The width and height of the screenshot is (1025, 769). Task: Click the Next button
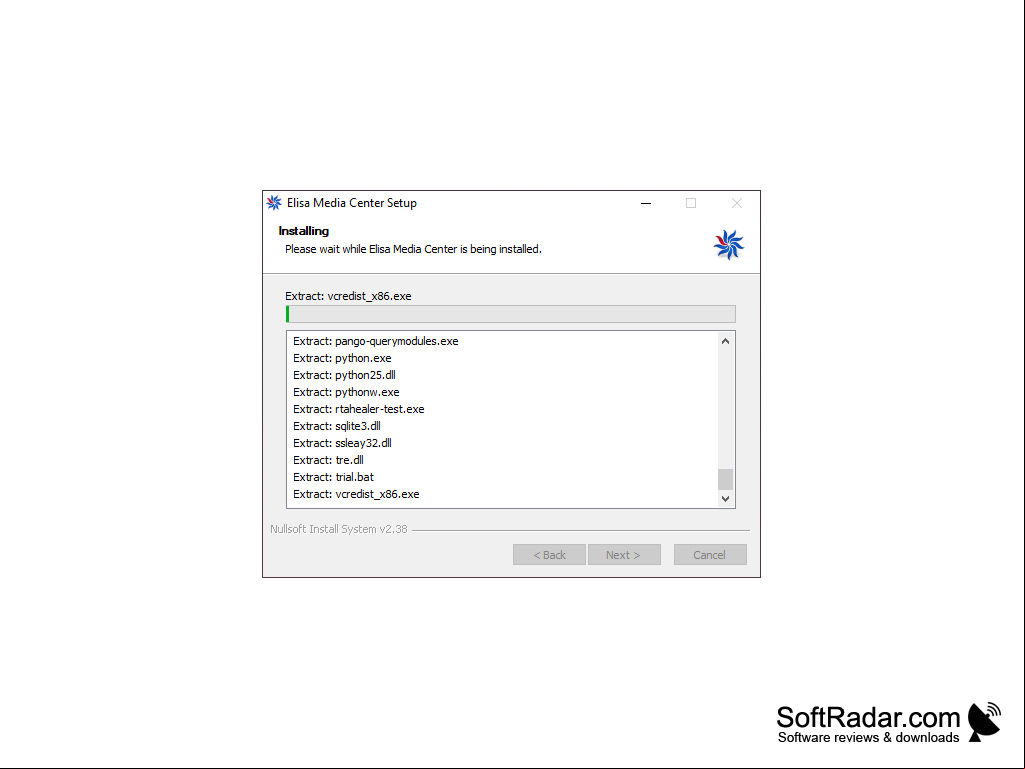tap(624, 555)
